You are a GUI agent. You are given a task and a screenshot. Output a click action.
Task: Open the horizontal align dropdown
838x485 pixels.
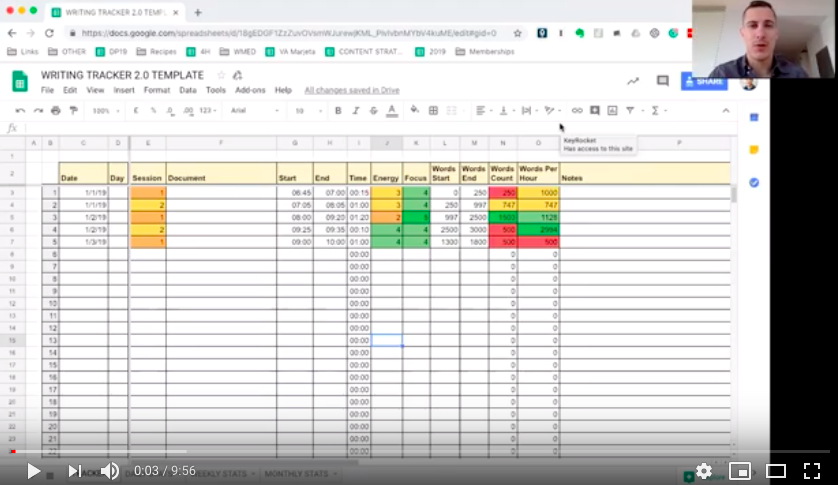483,111
